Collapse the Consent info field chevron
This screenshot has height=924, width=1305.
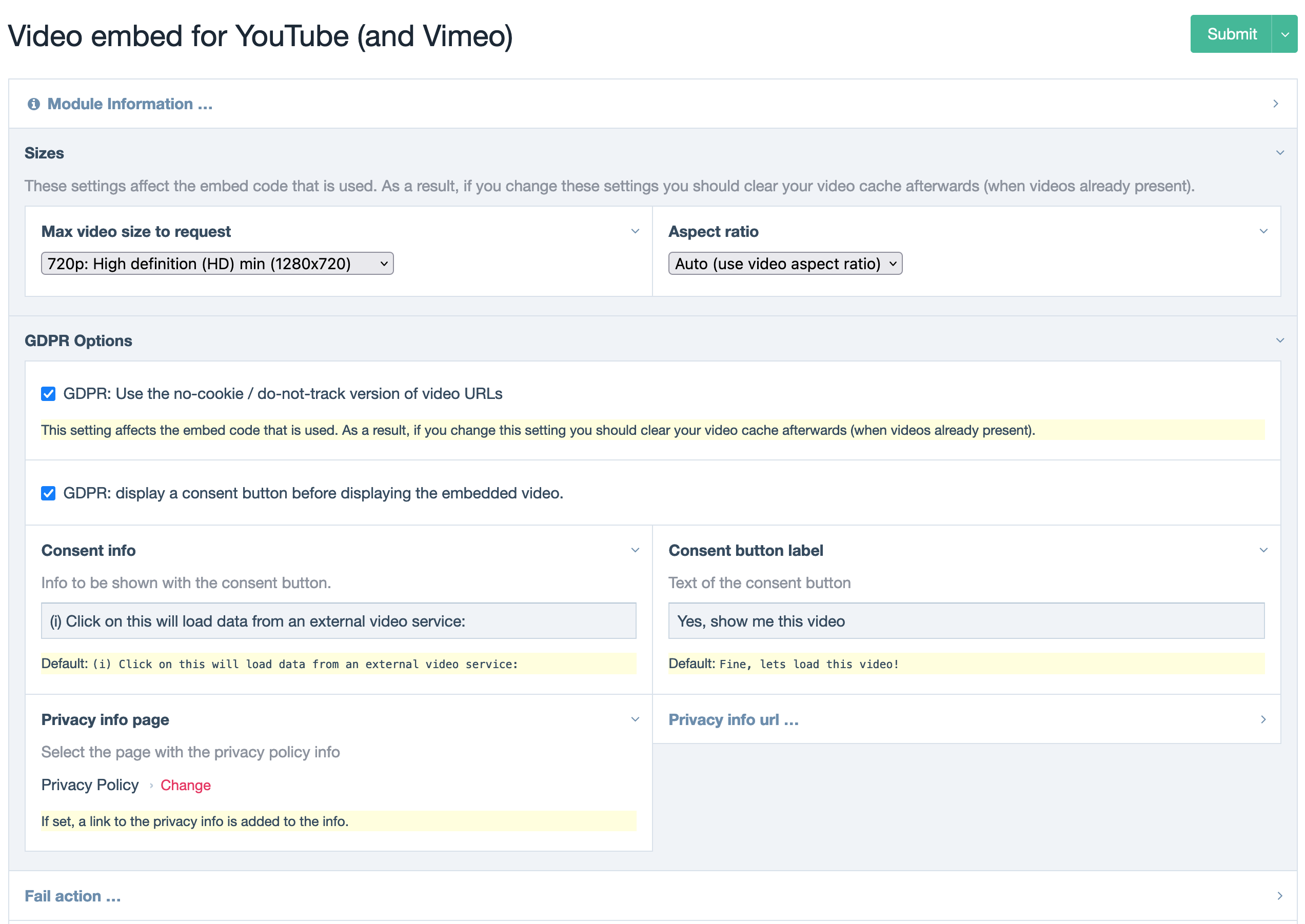coord(635,550)
